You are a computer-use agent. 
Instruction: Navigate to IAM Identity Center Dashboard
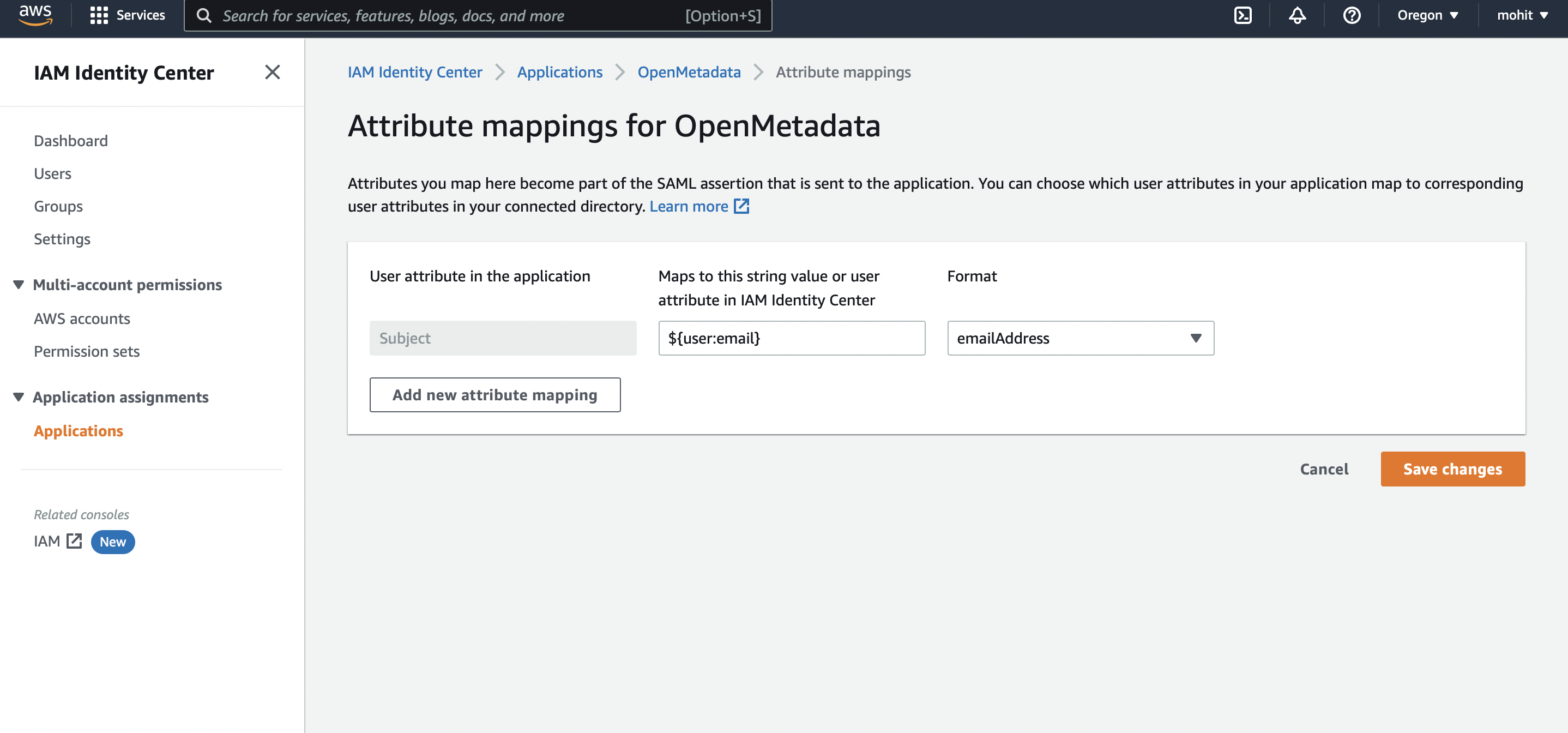click(x=70, y=140)
